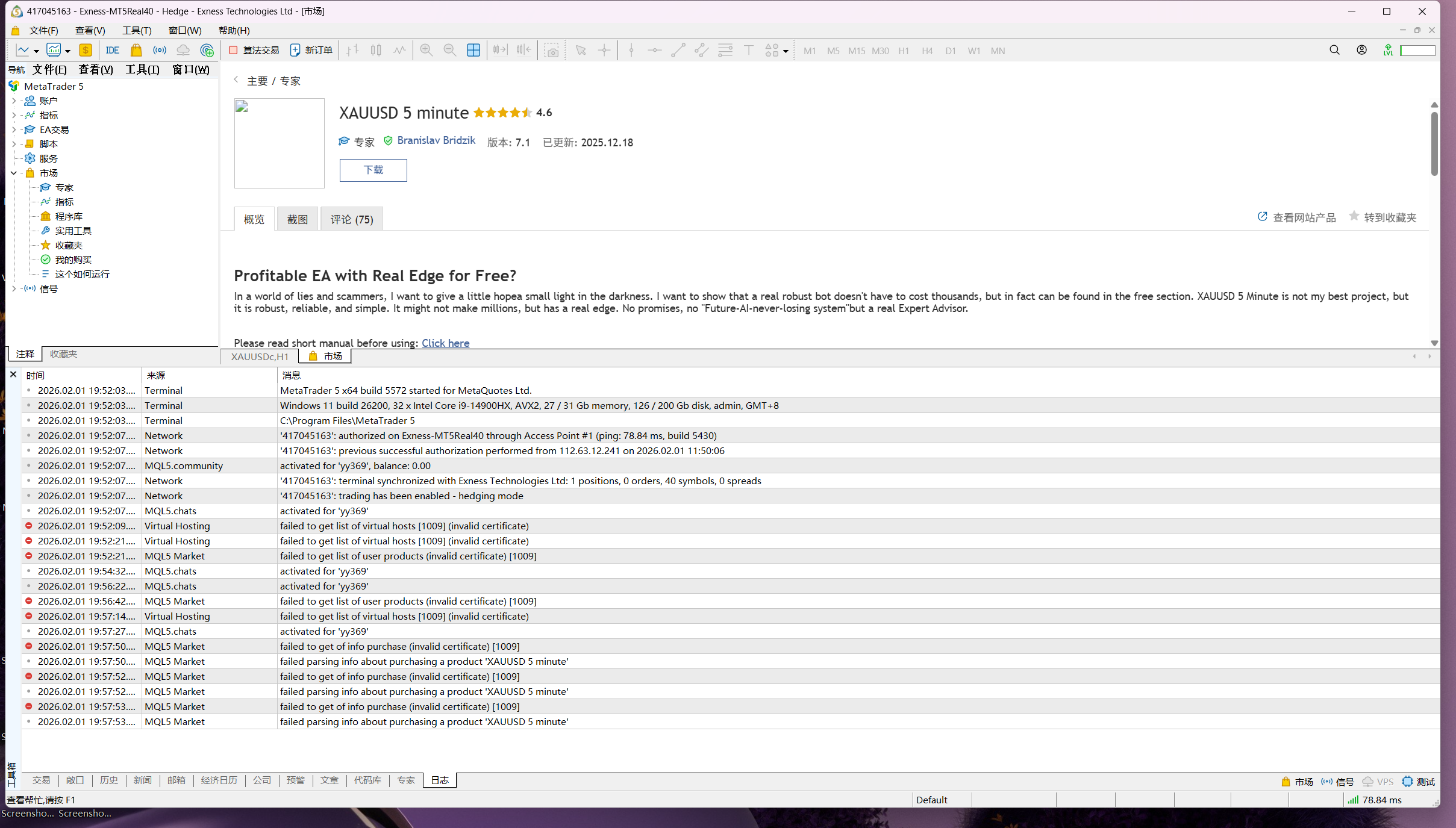Click the gold dollar Market Watch icon

click(x=86, y=51)
